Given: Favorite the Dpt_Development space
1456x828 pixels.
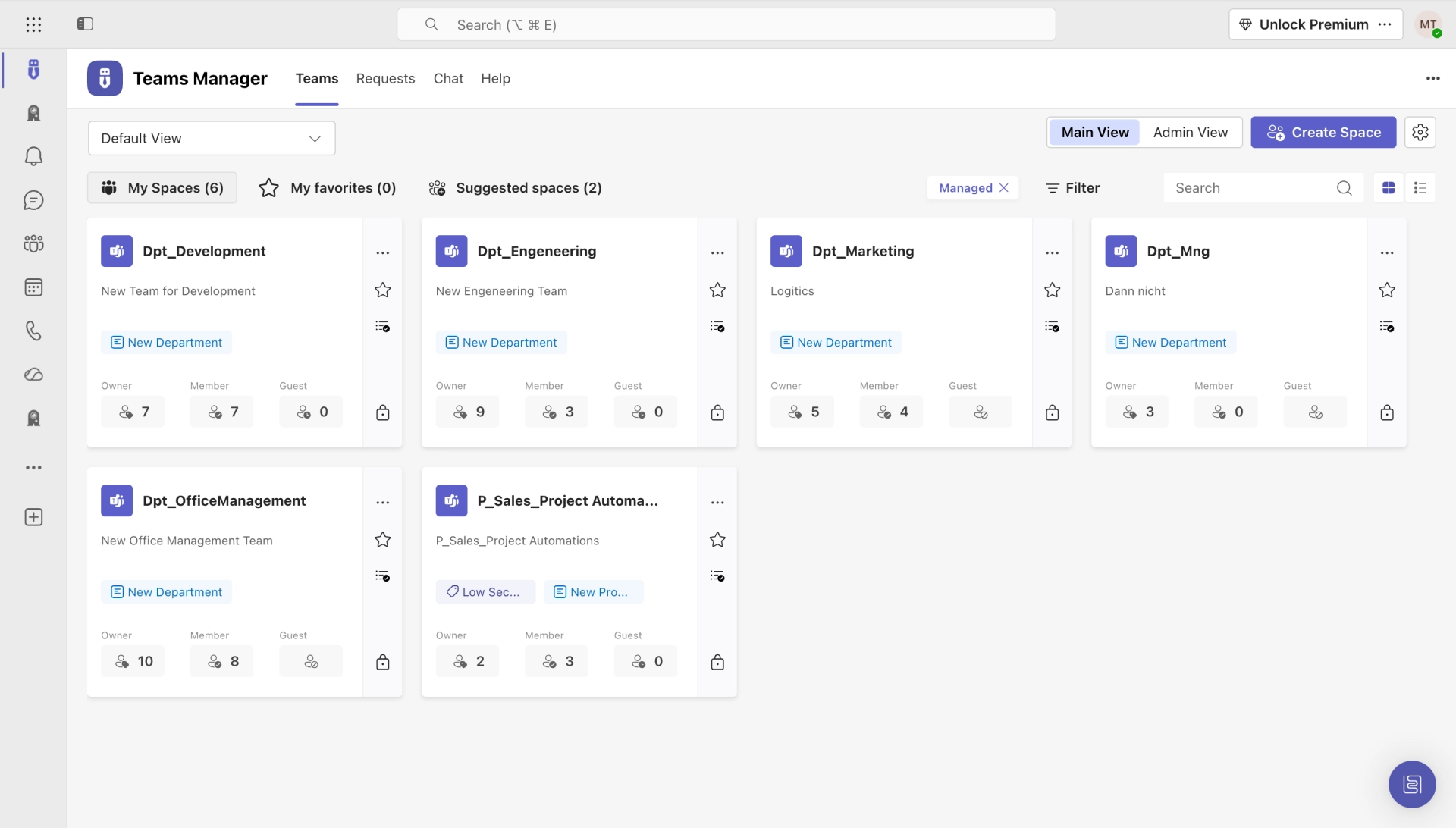Looking at the screenshot, I should tap(383, 290).
